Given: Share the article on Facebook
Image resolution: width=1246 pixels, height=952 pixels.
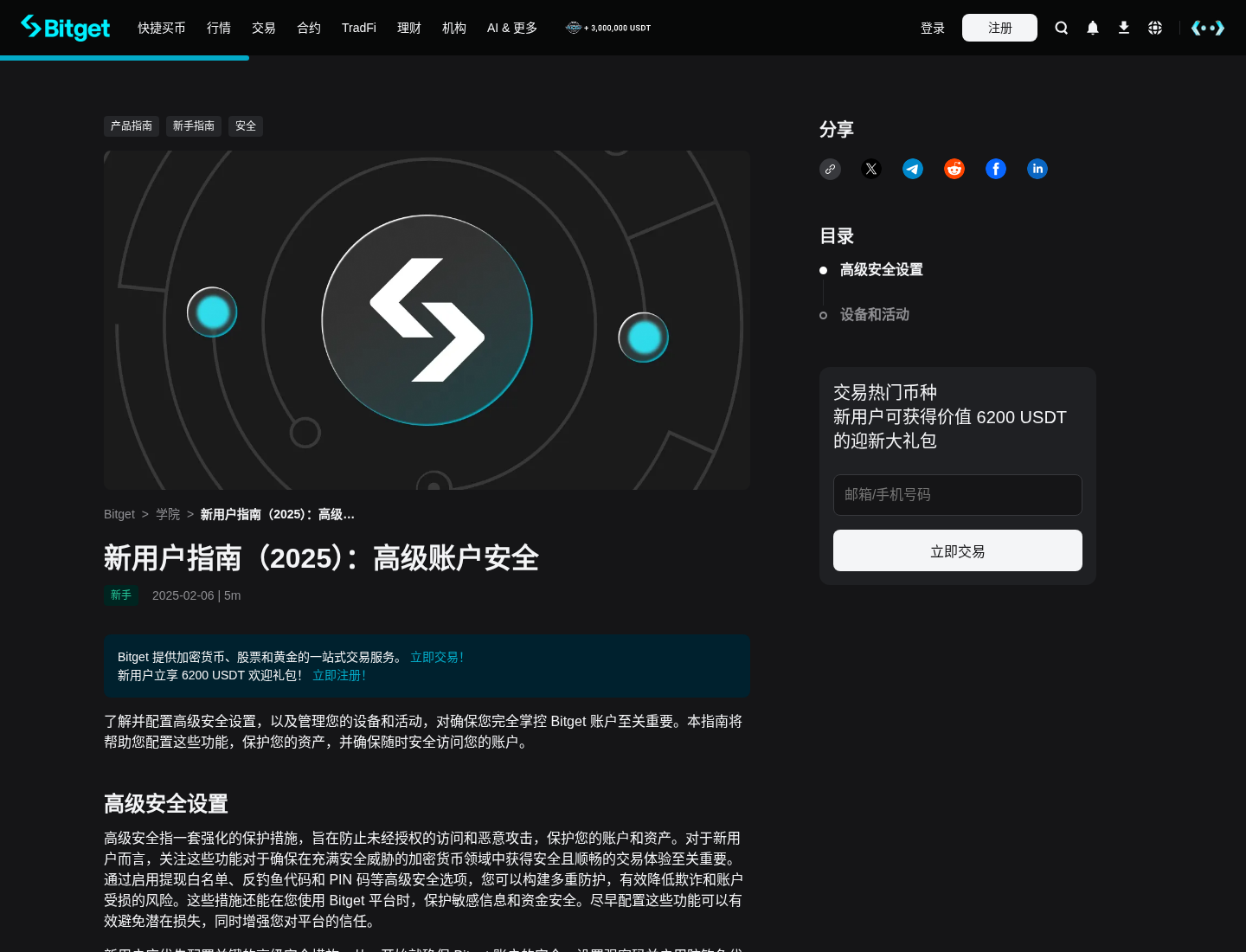Looking at the screenshot, I should click(x=996, y=169).
